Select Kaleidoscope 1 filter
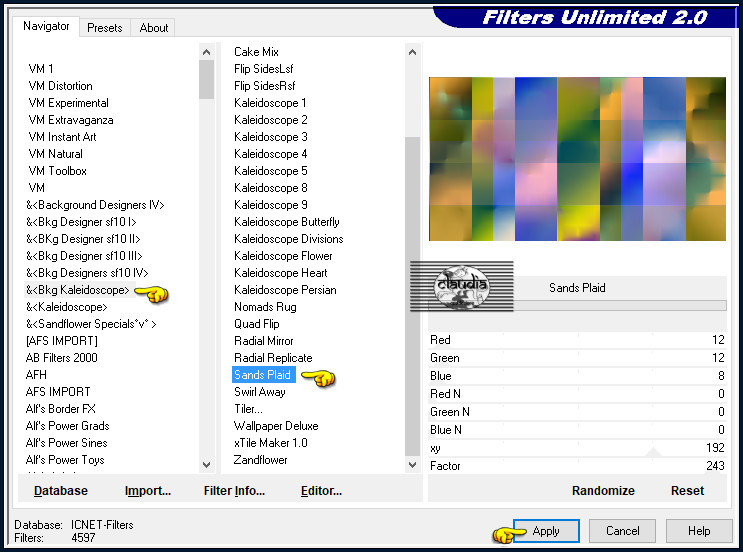743x552 pixels. pos(270,103)
